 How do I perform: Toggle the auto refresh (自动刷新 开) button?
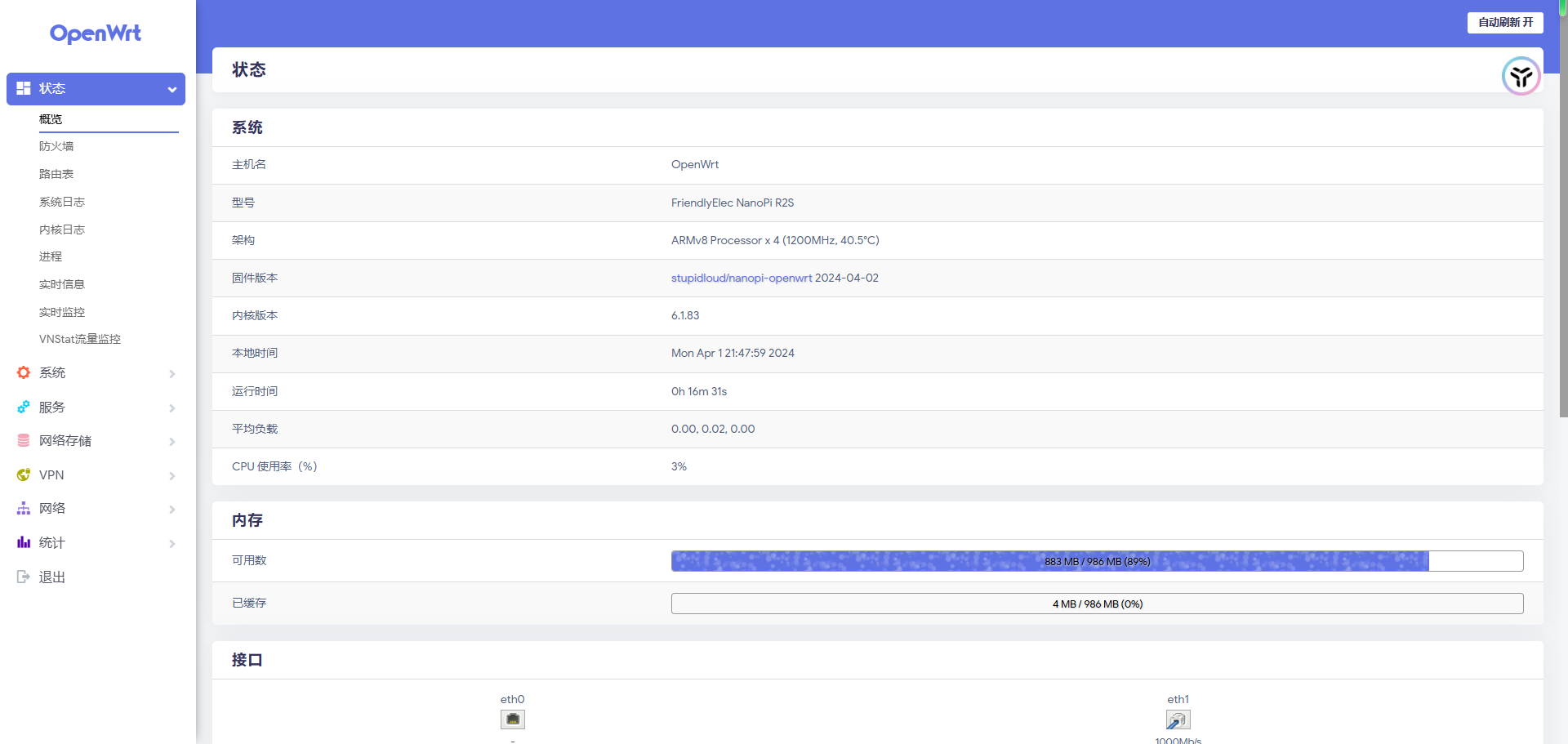click(1505, 22)
